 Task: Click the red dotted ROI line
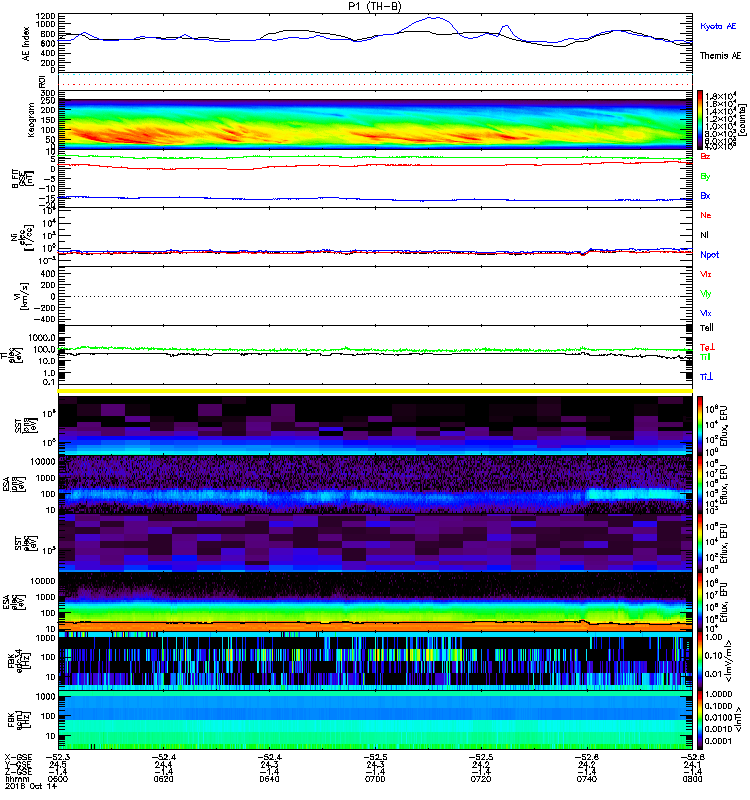tap(375, 85)
